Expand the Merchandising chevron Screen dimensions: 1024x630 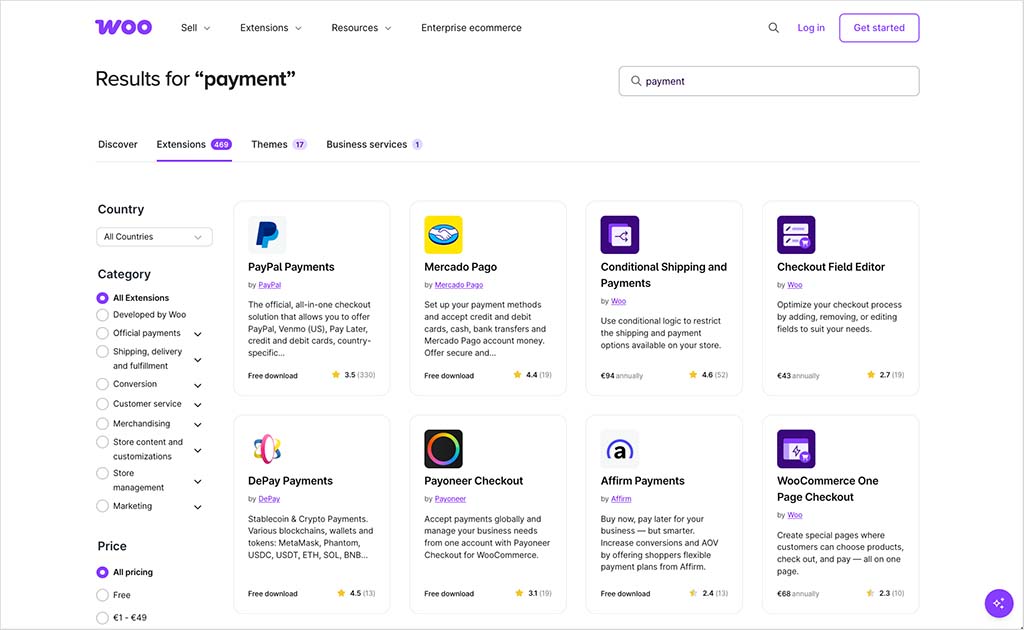(198, 424)
